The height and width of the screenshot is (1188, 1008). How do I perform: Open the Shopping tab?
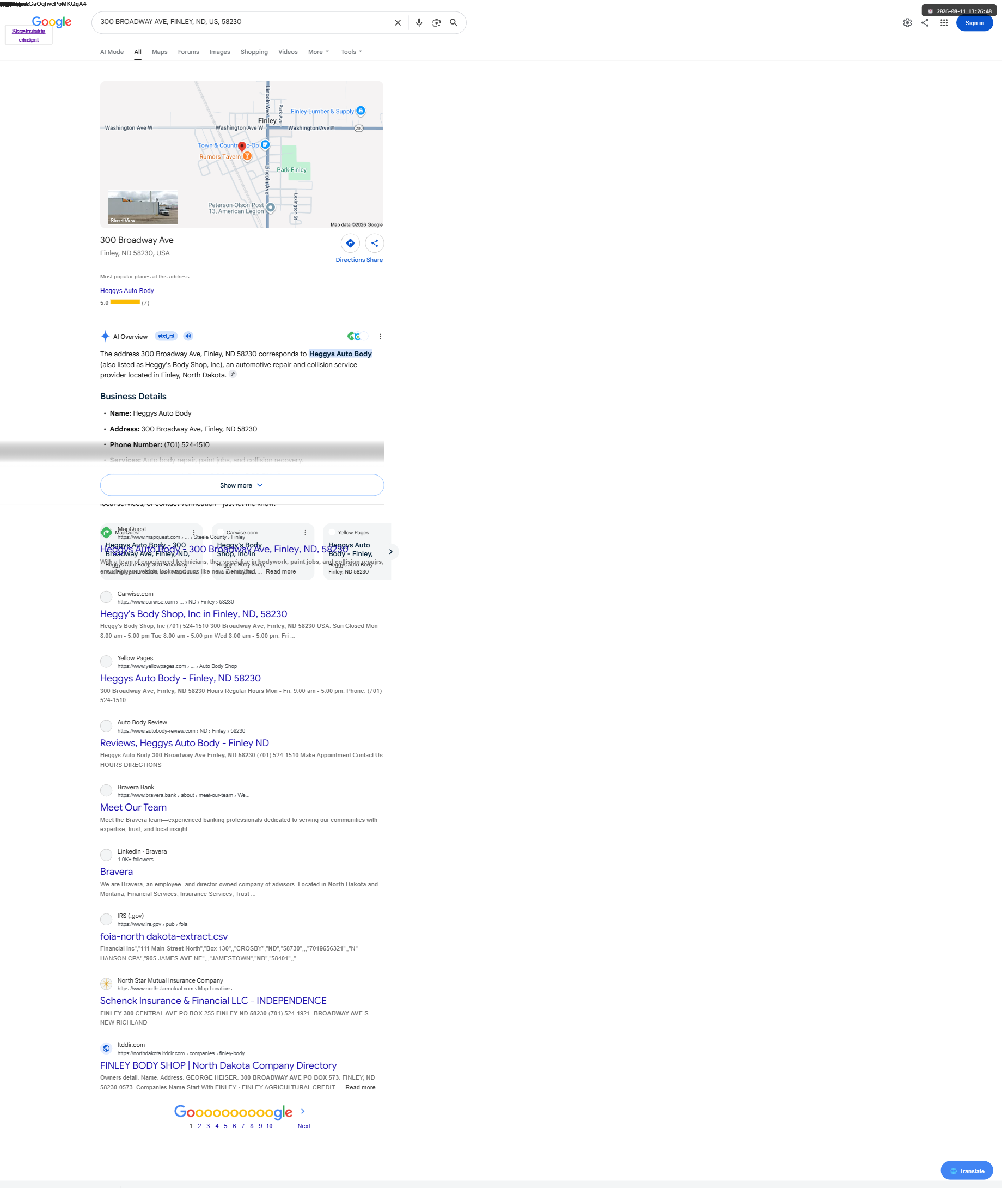tap(255, 52)
